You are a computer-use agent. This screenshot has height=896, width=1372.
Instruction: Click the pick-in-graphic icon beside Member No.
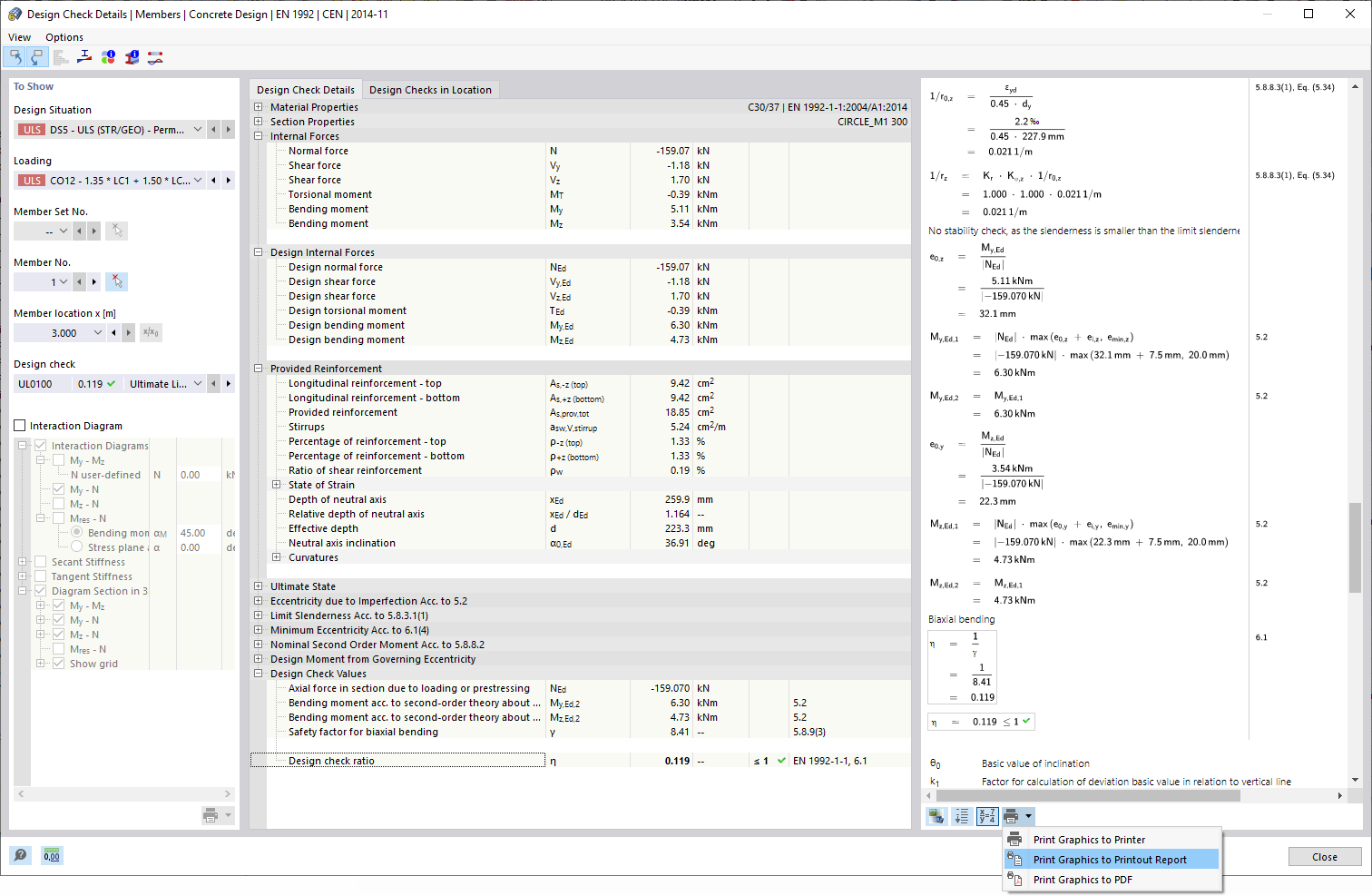point(116,281)
